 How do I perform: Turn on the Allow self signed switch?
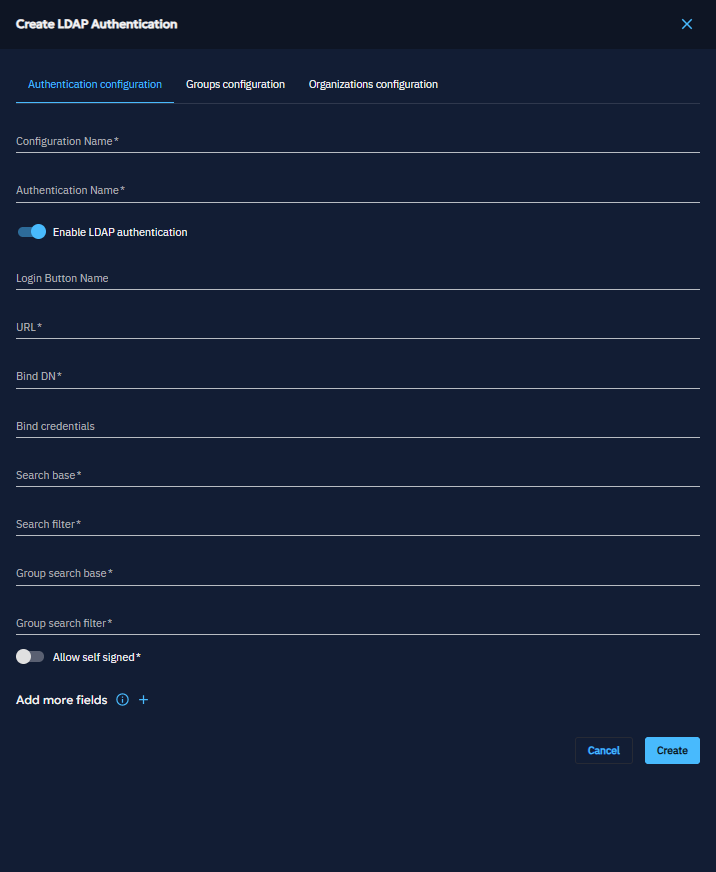[x=31, y=657]
